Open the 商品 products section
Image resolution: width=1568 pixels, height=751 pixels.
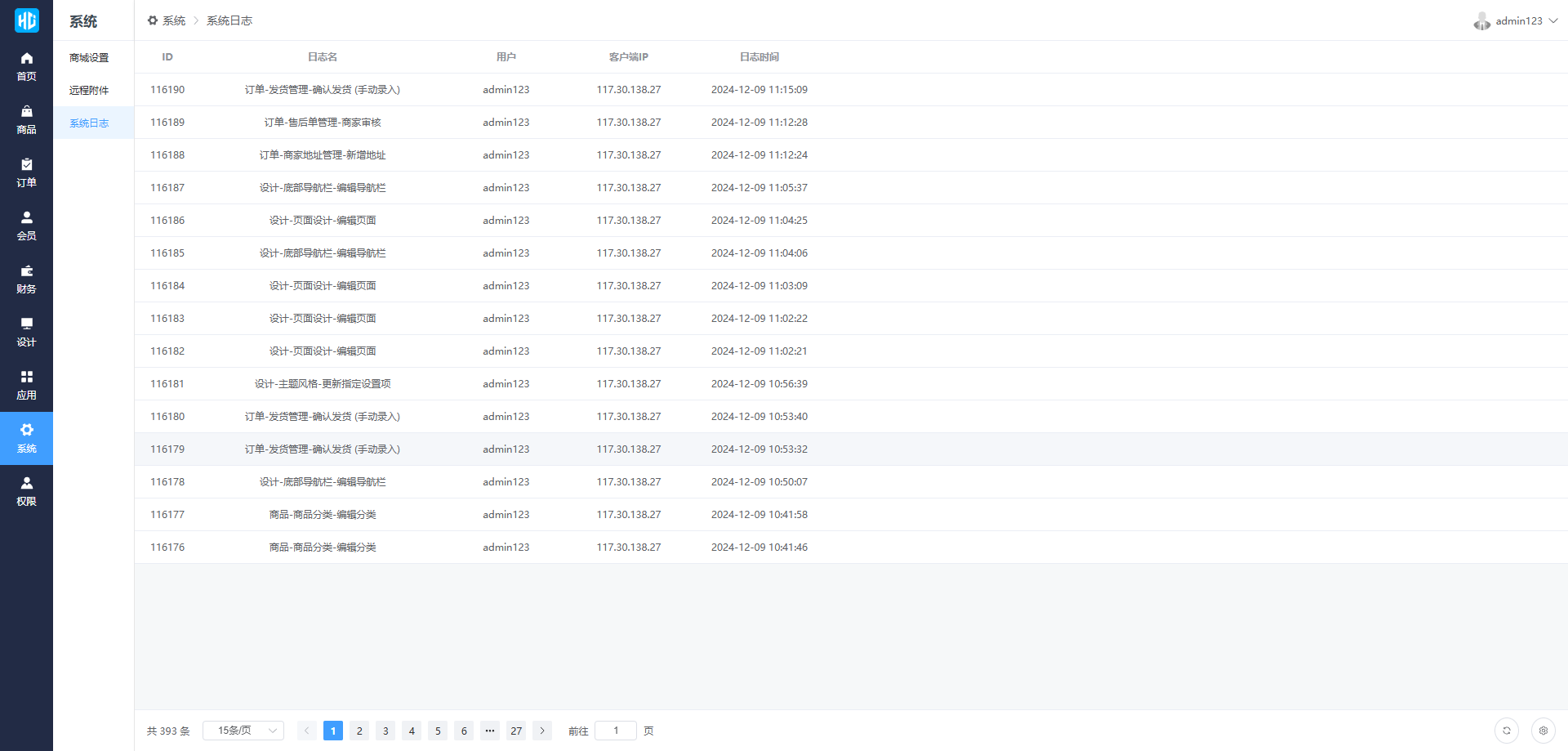coord(26,119)
